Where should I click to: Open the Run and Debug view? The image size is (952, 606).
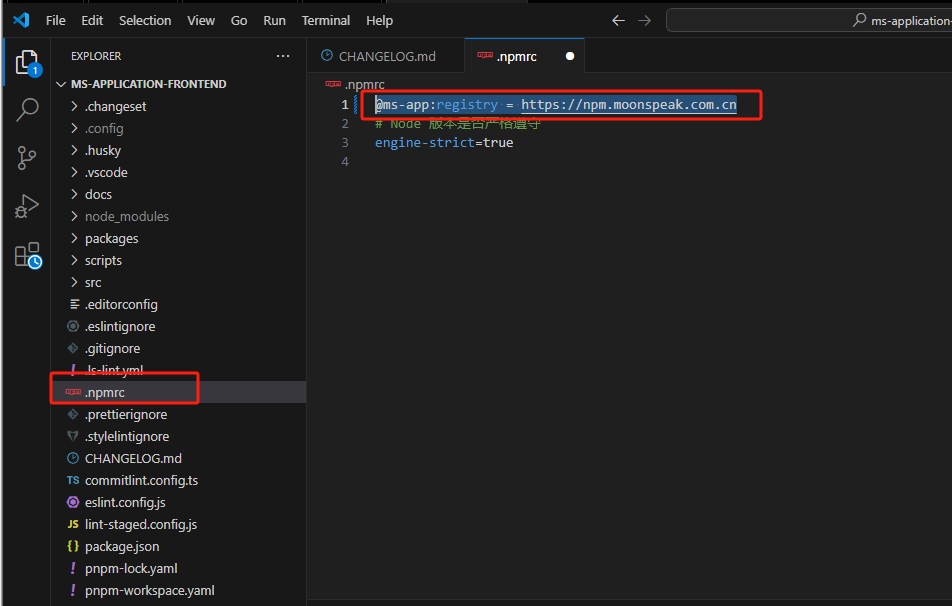click(x=27, y=206)
